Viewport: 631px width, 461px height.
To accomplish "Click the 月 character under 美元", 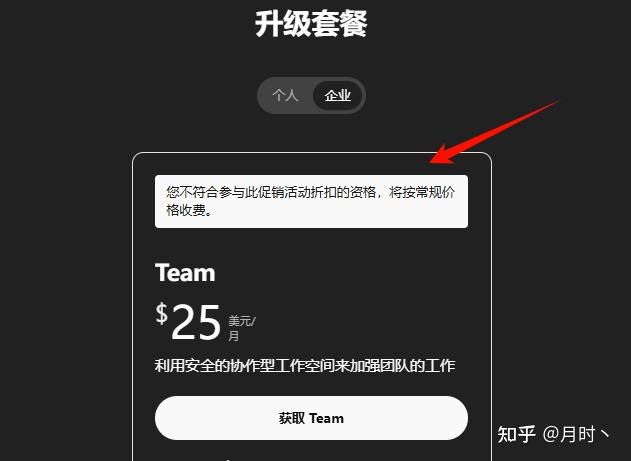I will [x=233, y=335].
